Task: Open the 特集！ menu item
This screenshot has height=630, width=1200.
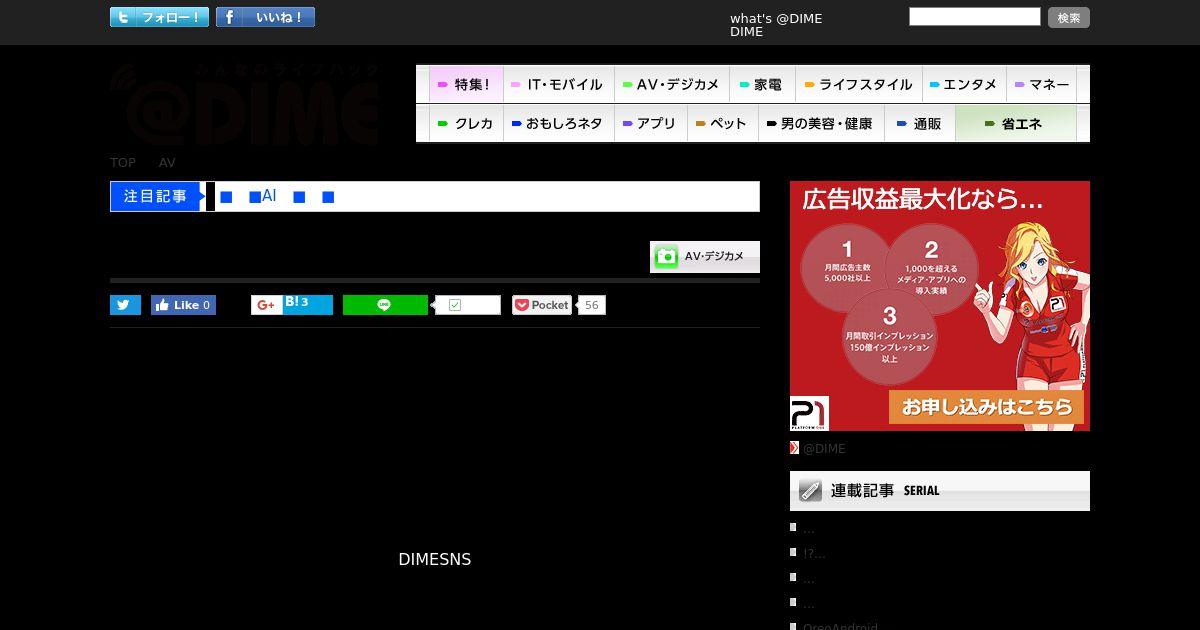Action: 466,84
